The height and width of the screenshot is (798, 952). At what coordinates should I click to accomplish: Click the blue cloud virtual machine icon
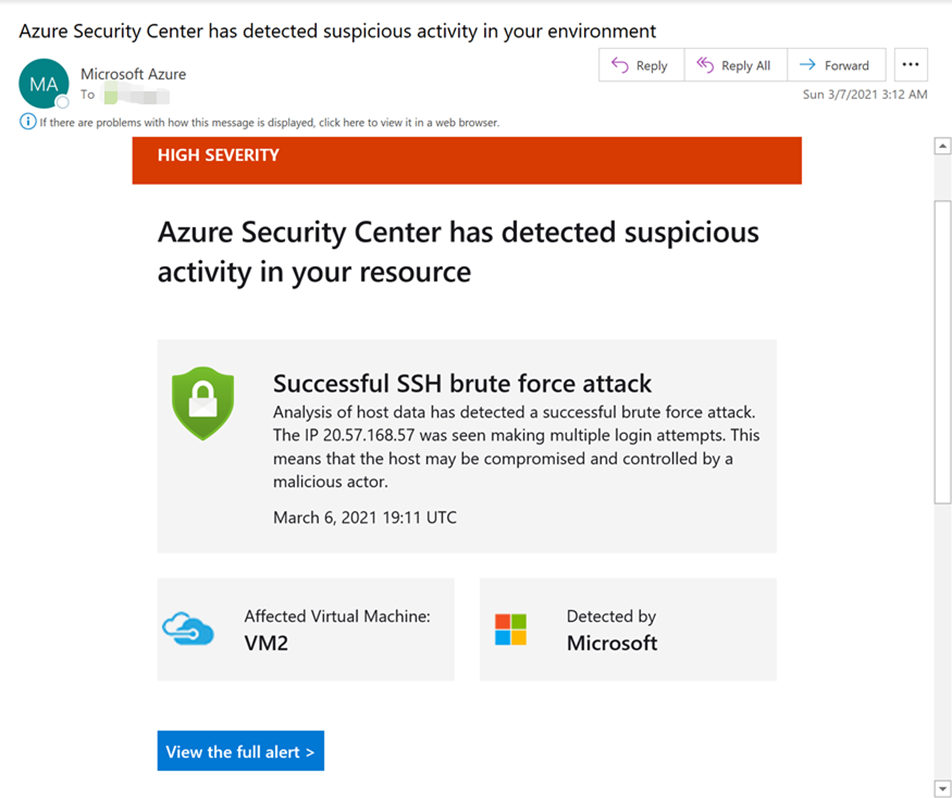188,629
